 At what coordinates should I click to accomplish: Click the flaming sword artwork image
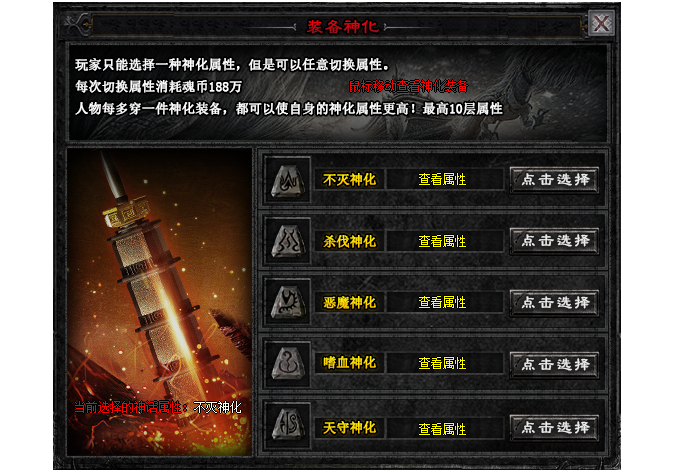pos(160,302)
